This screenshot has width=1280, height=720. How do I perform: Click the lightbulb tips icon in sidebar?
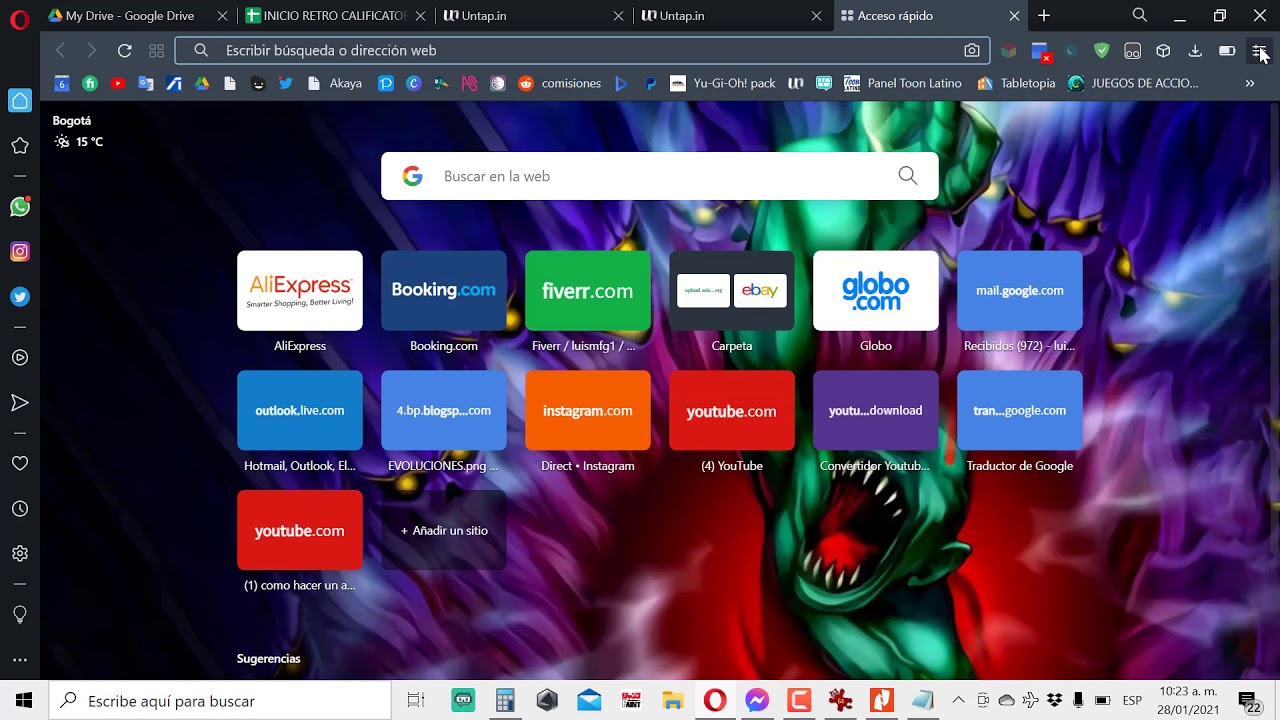pyautogui.click(x=20, y=614)
